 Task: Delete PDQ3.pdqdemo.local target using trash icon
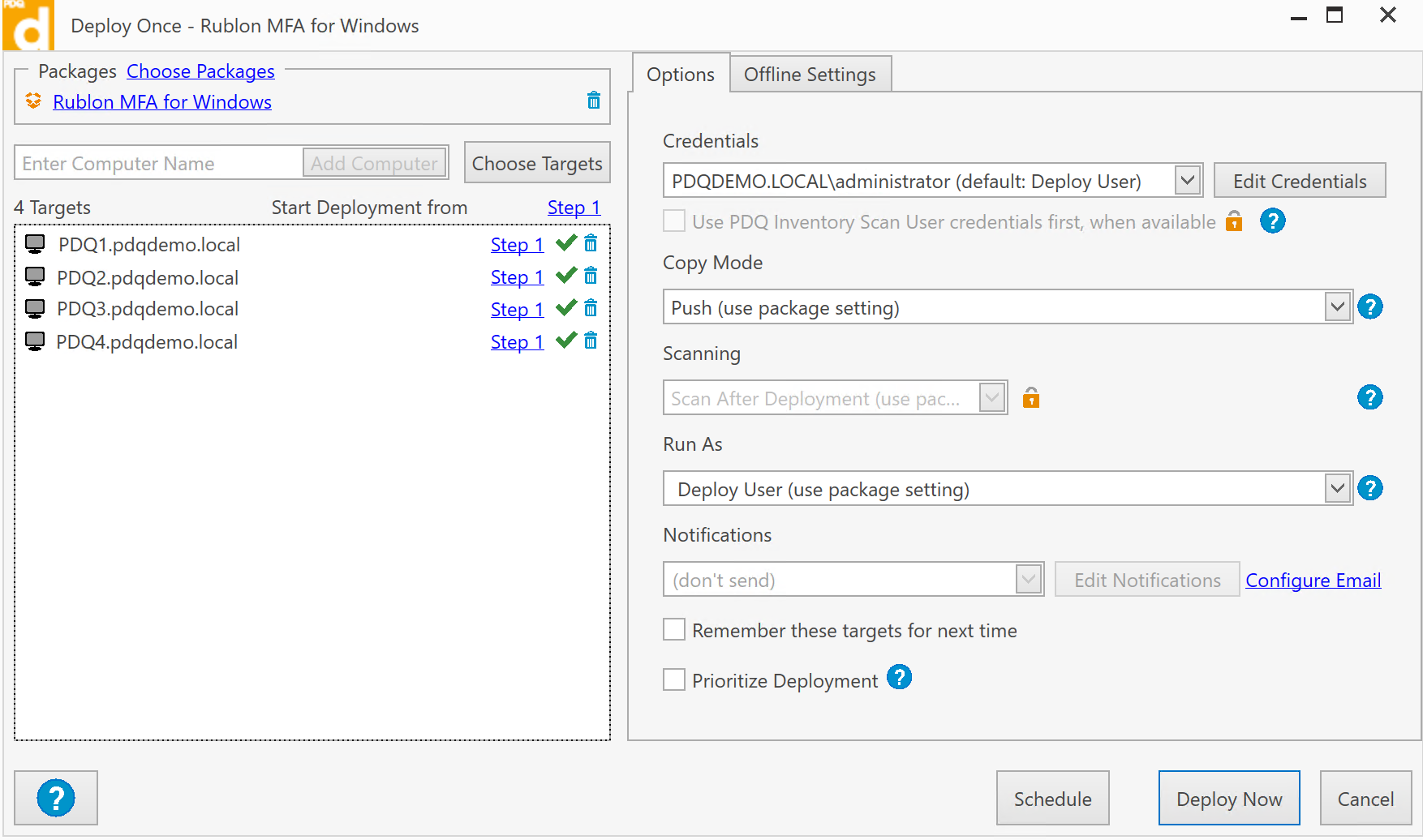pyautogui.click(x=591, y=308)
